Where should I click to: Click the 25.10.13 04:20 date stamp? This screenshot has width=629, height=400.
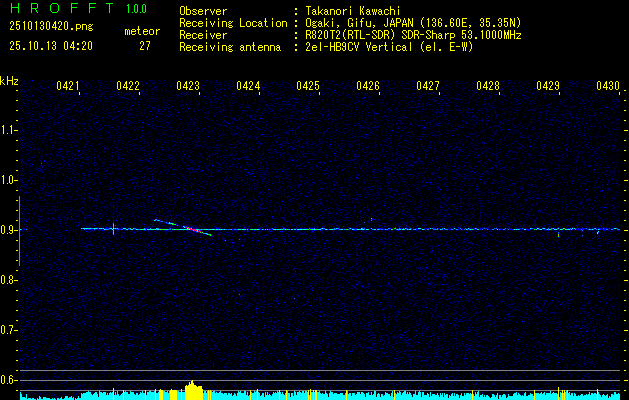click(x=50, y=46)
